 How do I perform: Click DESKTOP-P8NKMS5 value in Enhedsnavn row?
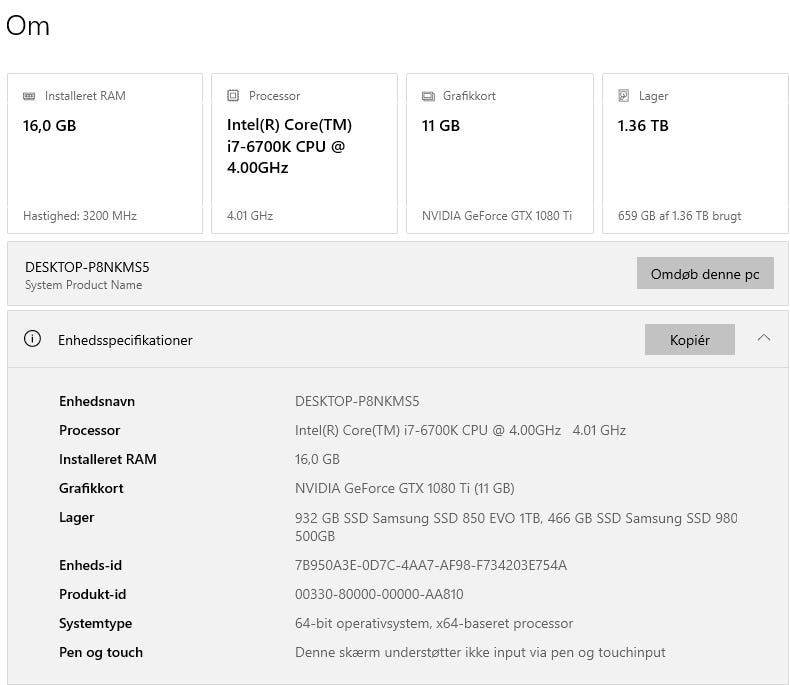[357, 401]
